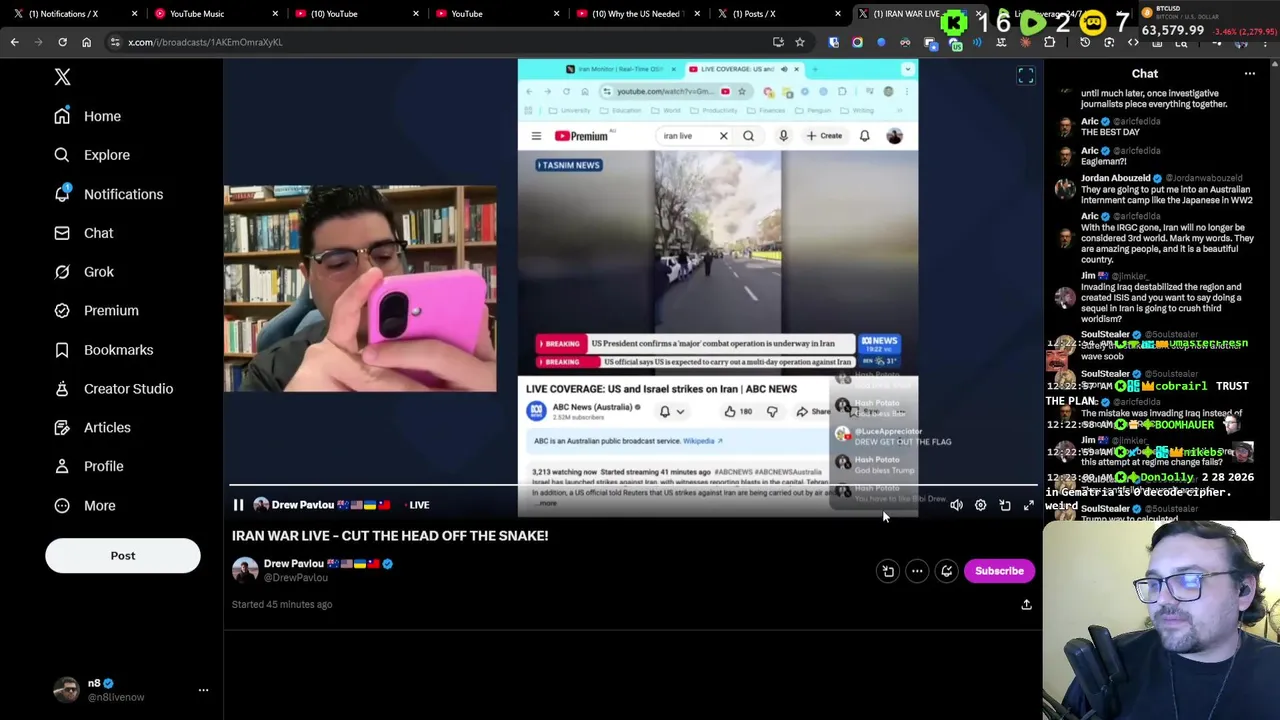1280x720 pixels.
Task: Reload the page
Action: pos(62,42)
